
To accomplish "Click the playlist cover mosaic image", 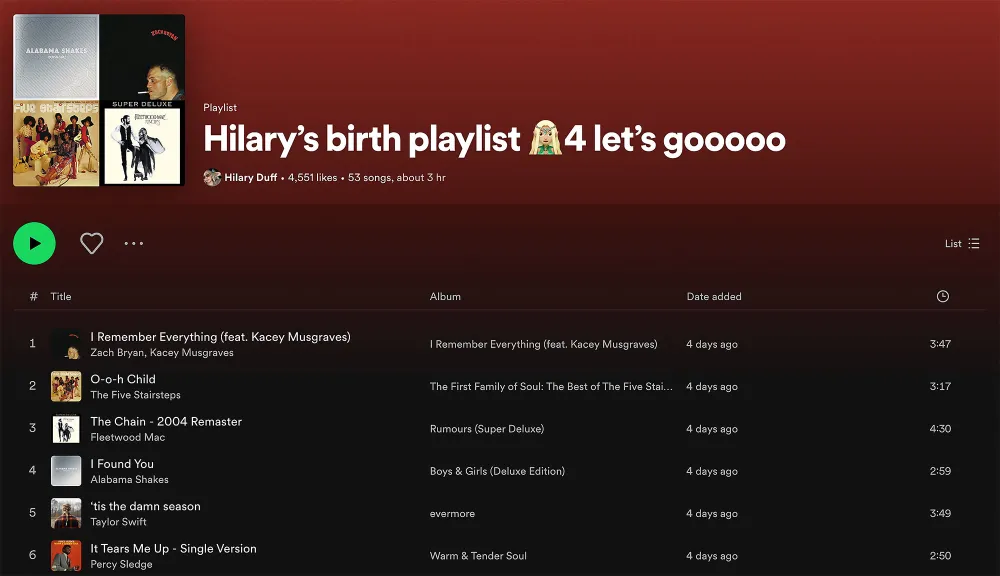I will (x=97, y=100).
